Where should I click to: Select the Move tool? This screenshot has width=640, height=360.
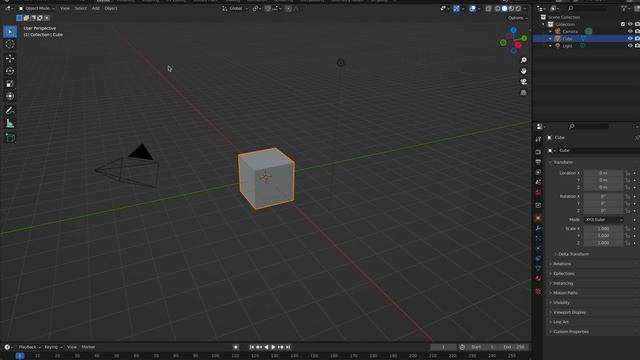(10, 58)
